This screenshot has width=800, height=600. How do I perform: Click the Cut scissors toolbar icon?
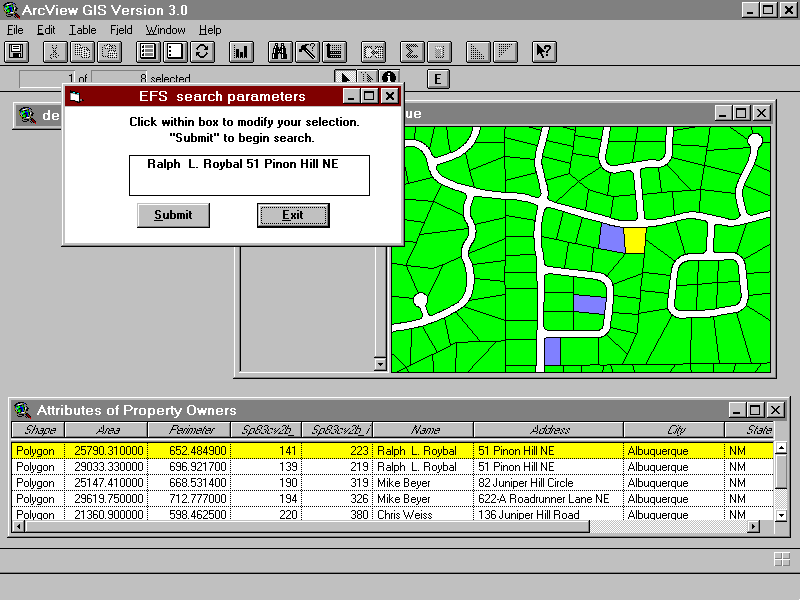coord(55,52)
